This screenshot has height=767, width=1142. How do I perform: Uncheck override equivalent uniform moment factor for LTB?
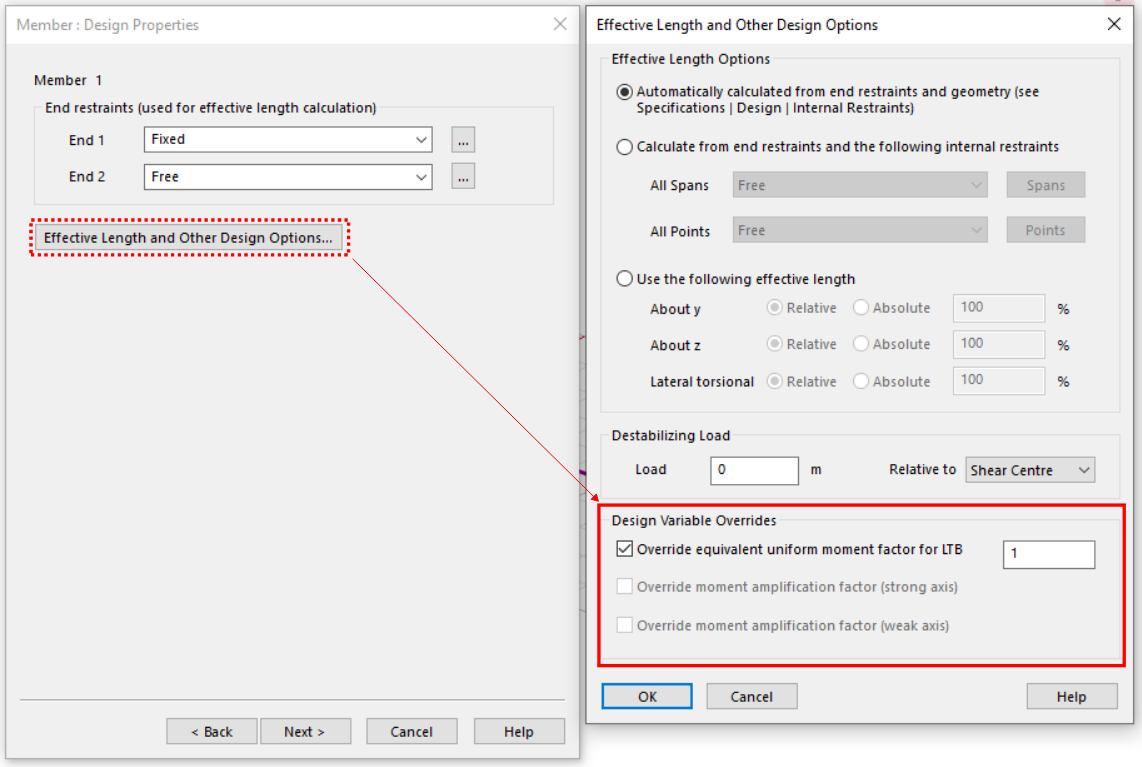pos(625,548)
